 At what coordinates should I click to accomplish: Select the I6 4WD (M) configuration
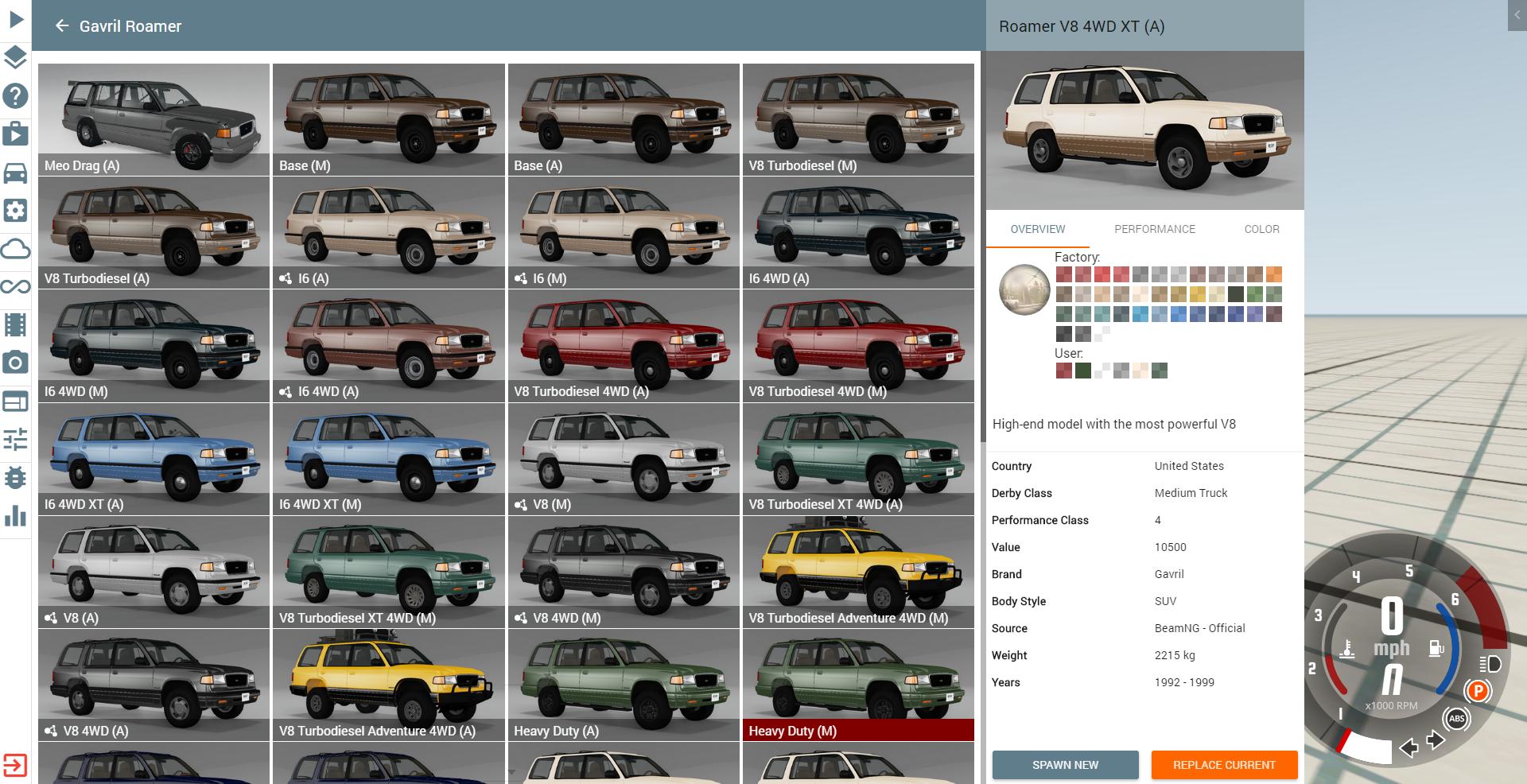coord(153,345)
